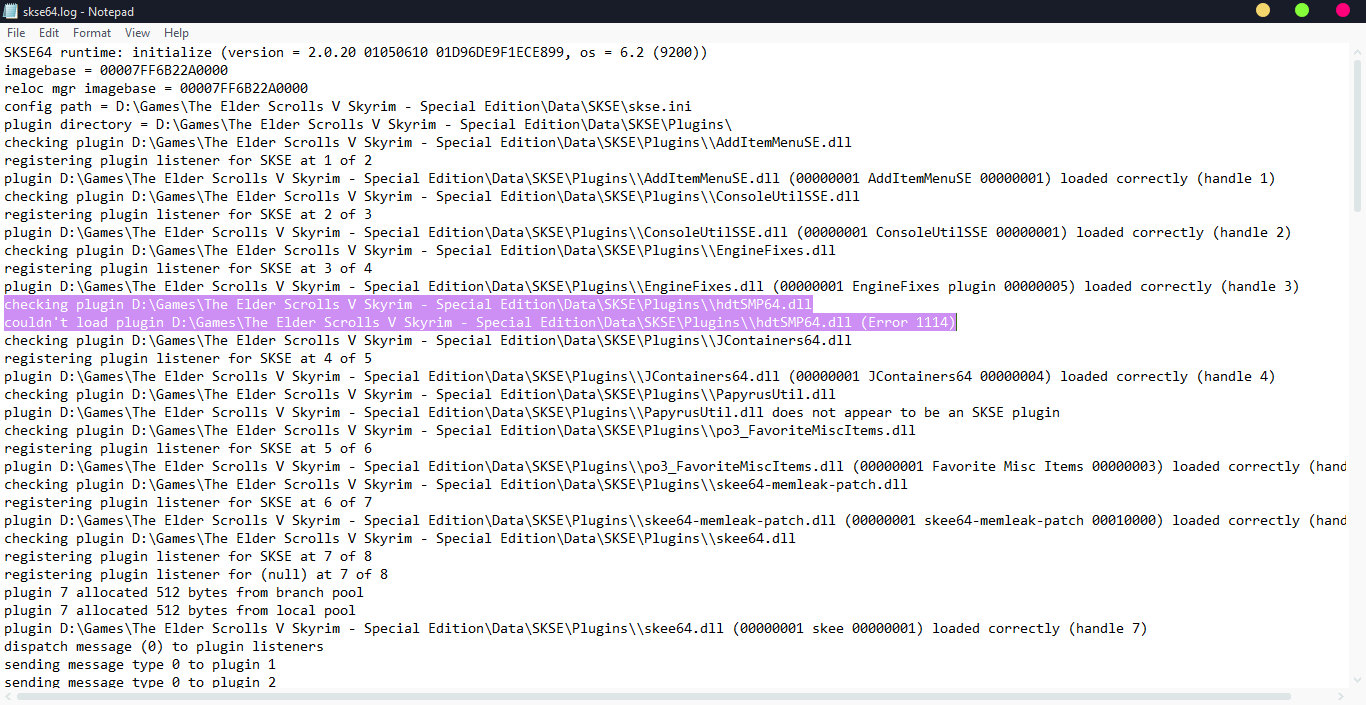Click skee64.dll 'loaded correctly (handle 7)' line

(x=576, y=628)
